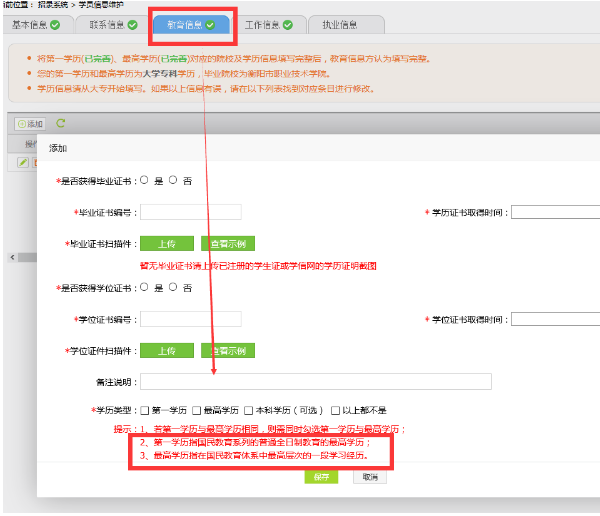Click the 学位证书编号 input field
This screenshot has height=516, width=600.
coord(191,319)
